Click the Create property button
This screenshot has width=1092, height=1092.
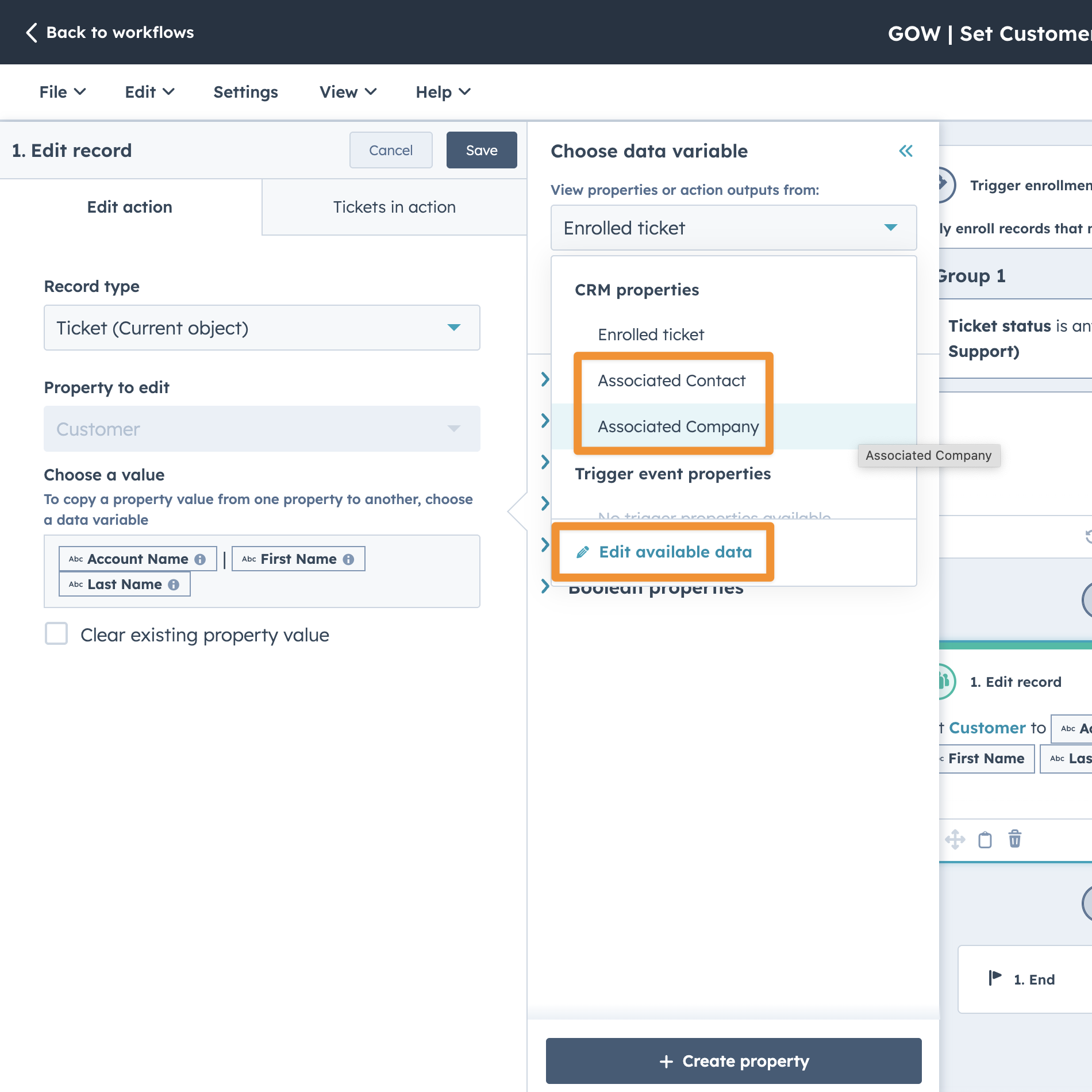click(x=733, y=1061)
